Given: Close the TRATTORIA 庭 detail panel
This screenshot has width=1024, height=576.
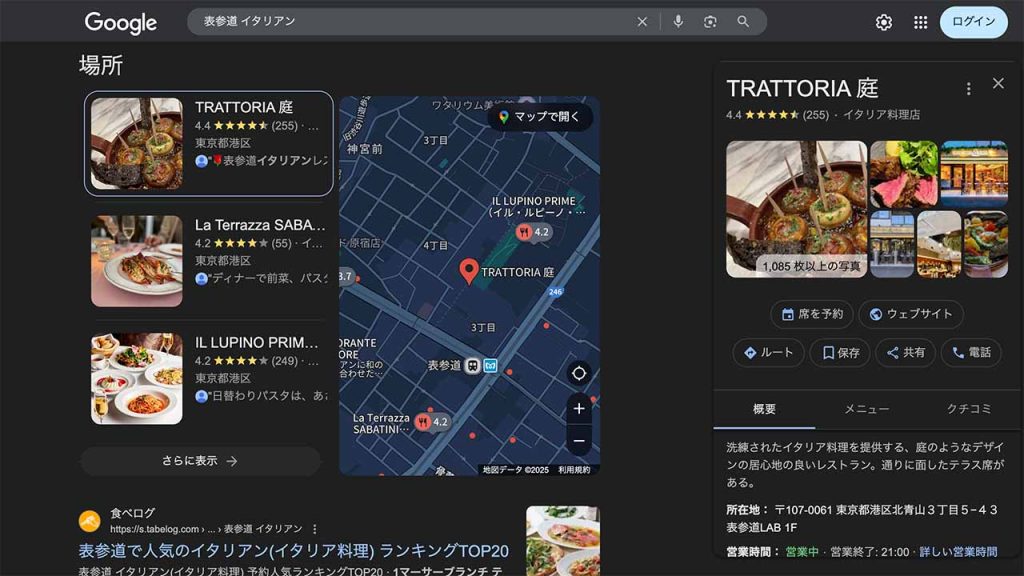Looking at the screenshot, I should (x=998, y=84).
